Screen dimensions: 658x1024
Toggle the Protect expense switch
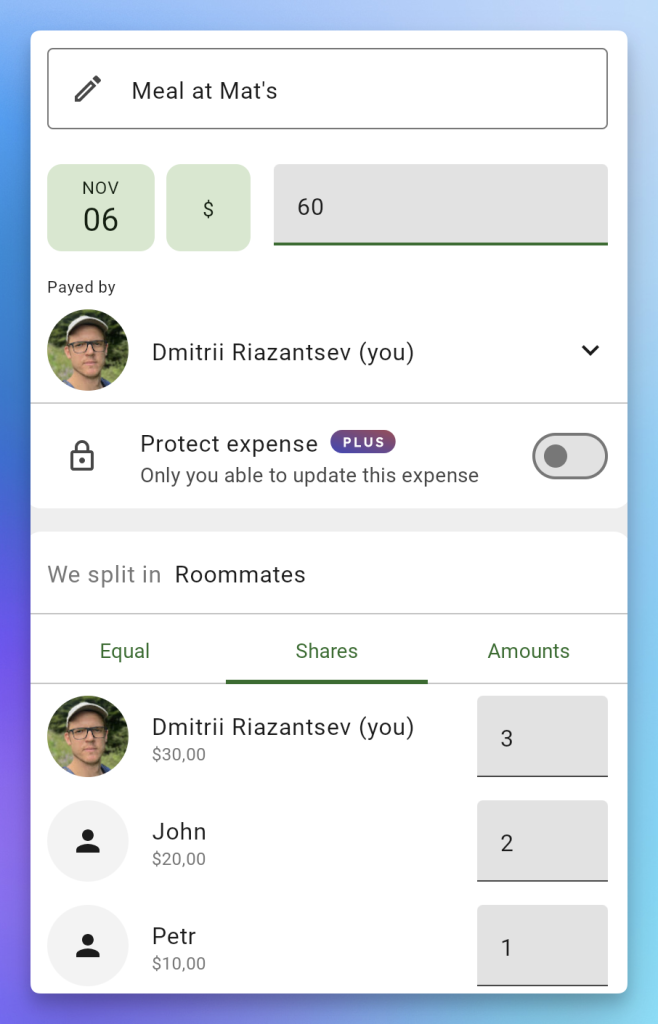point(570,456)
